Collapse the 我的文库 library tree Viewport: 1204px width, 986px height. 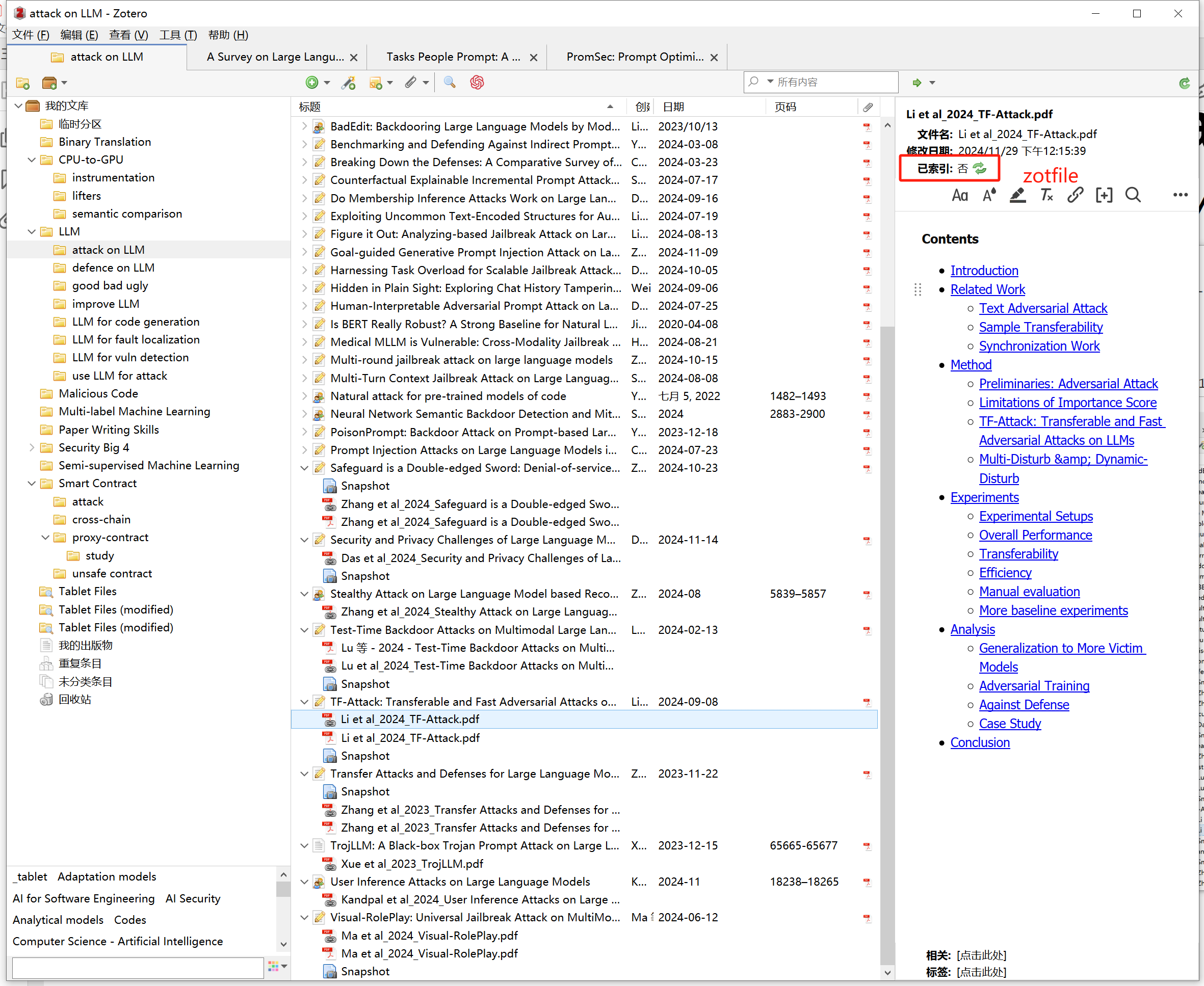[x=18, y=105]
